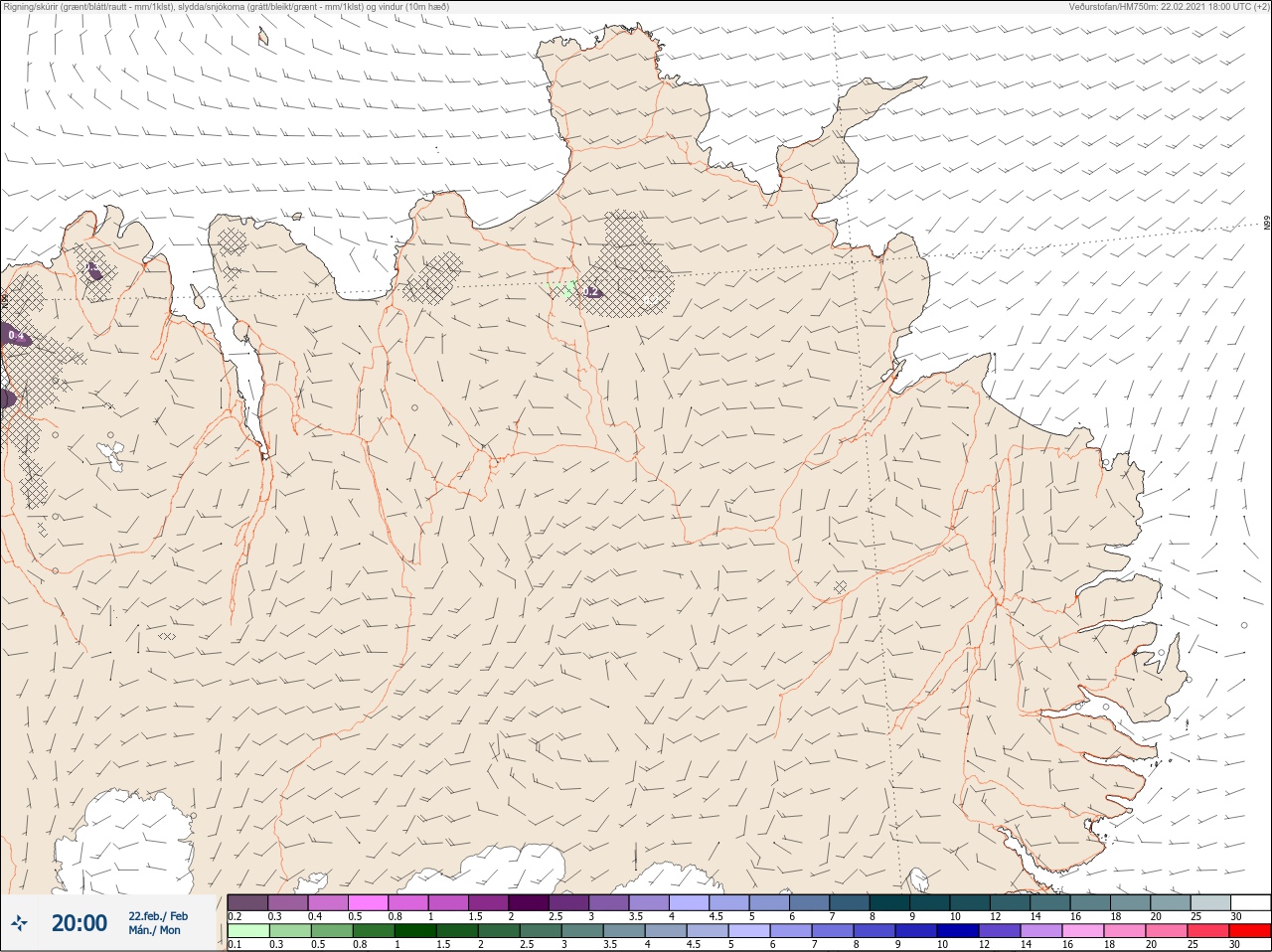This screenshot has height=952, width=1272.
Task: Select upper legend lavender swatch between 4 and 4.5
Action: click(x=690, y=902)
